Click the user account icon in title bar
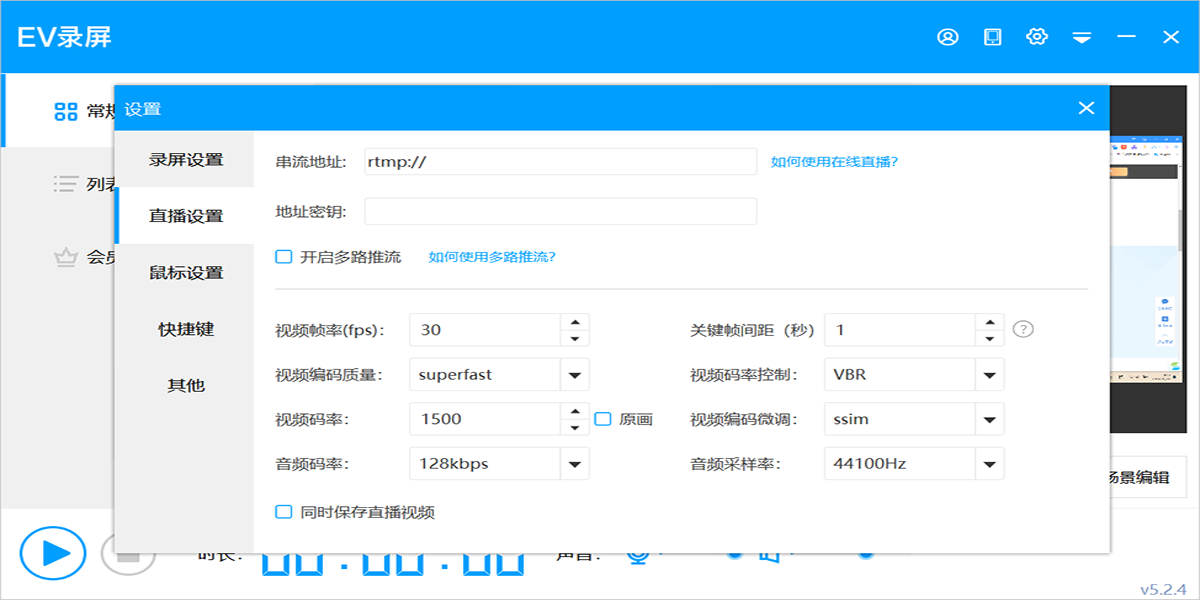This screenshot has width=1200, height=600. click(947, 37)
